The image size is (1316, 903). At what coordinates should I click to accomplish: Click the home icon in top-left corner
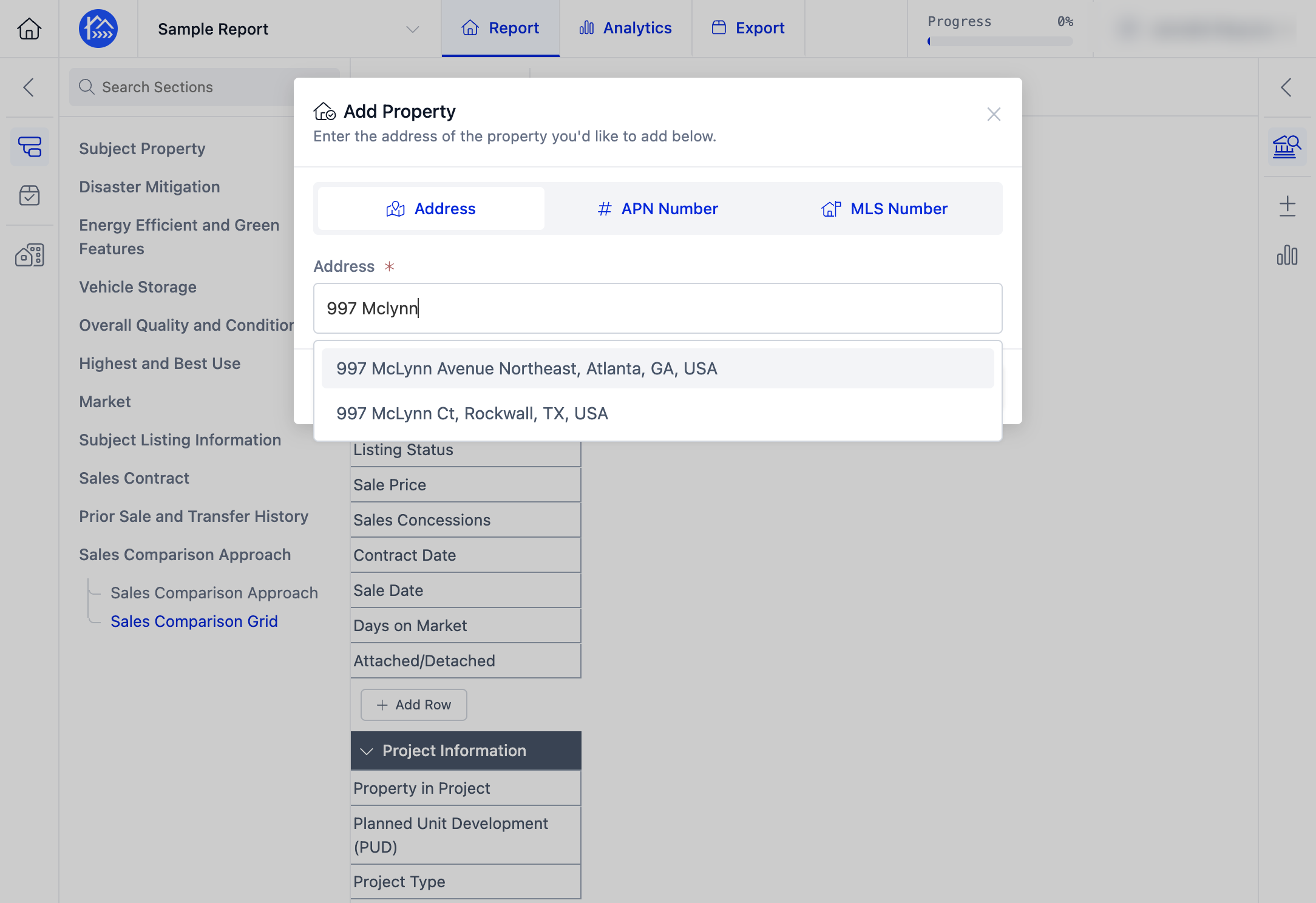[29, 29]
